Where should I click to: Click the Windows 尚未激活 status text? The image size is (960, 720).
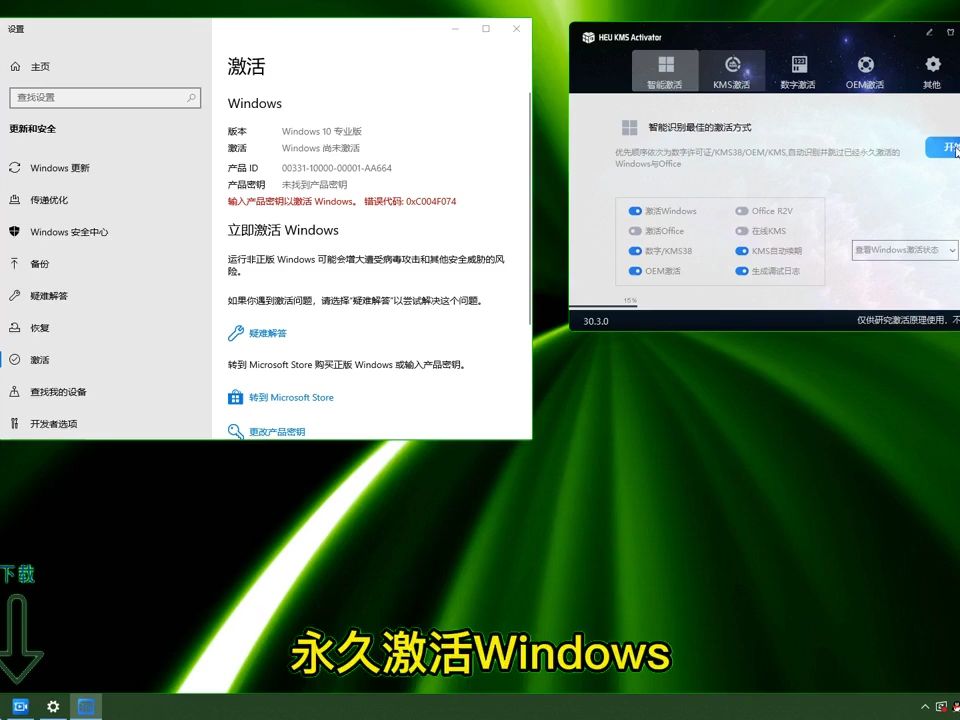point(321,148)
